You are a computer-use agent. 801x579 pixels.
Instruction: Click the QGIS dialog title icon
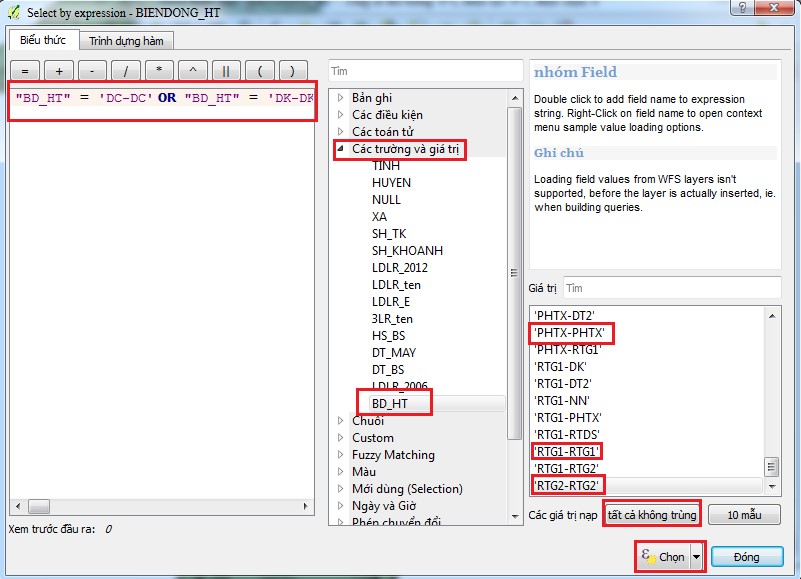(13, 12)
